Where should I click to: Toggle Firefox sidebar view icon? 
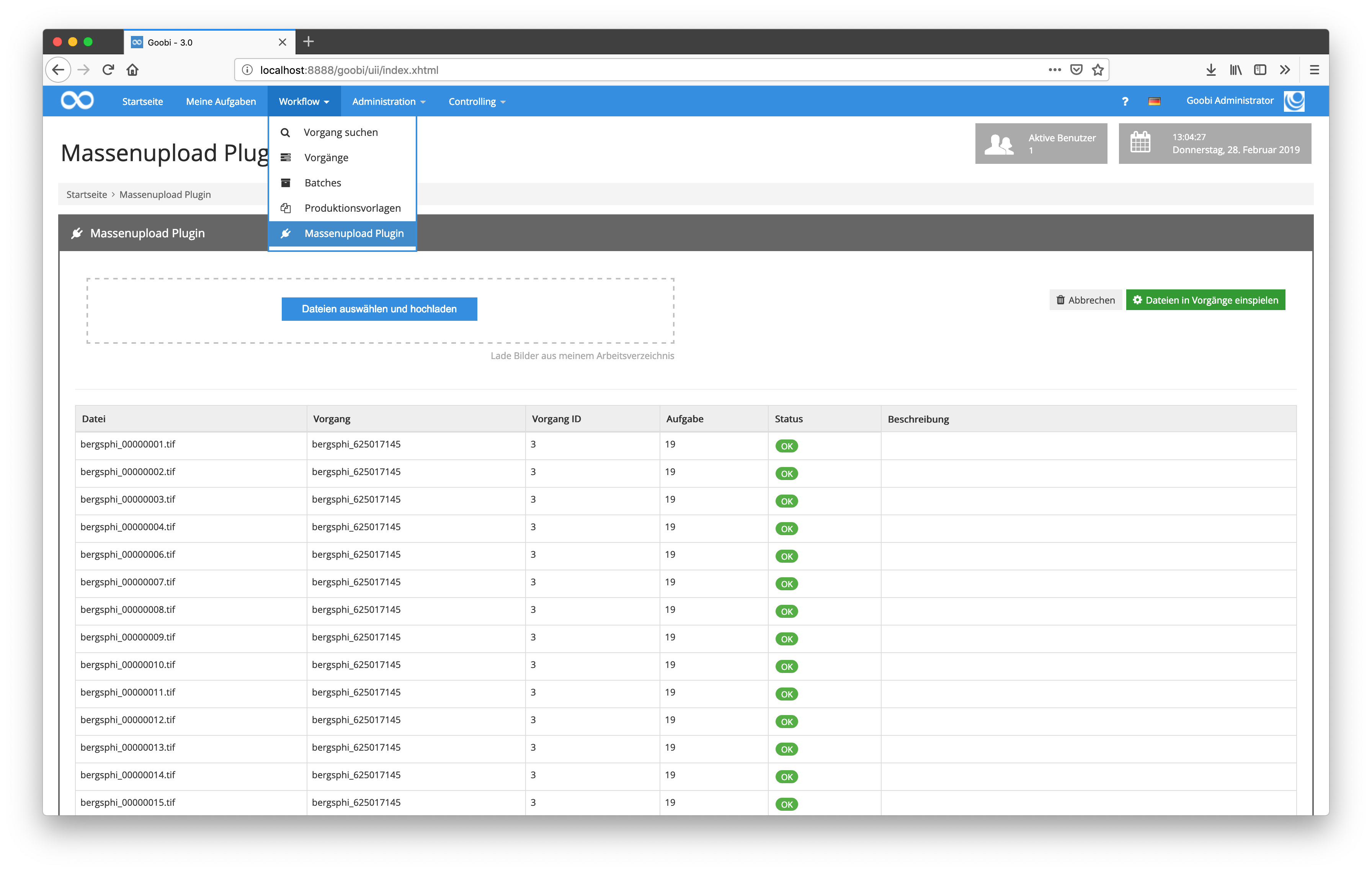click(1260, 70)
